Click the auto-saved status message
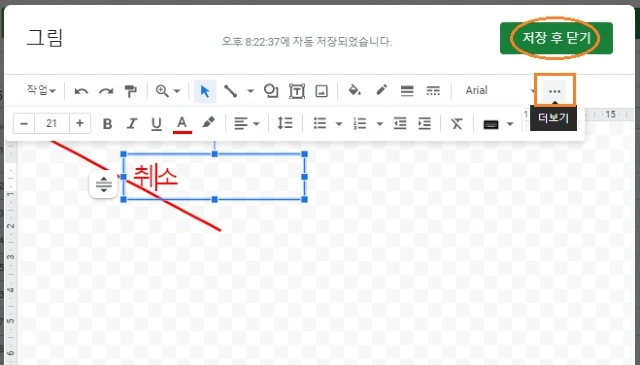640x365 pixels. 307,42
